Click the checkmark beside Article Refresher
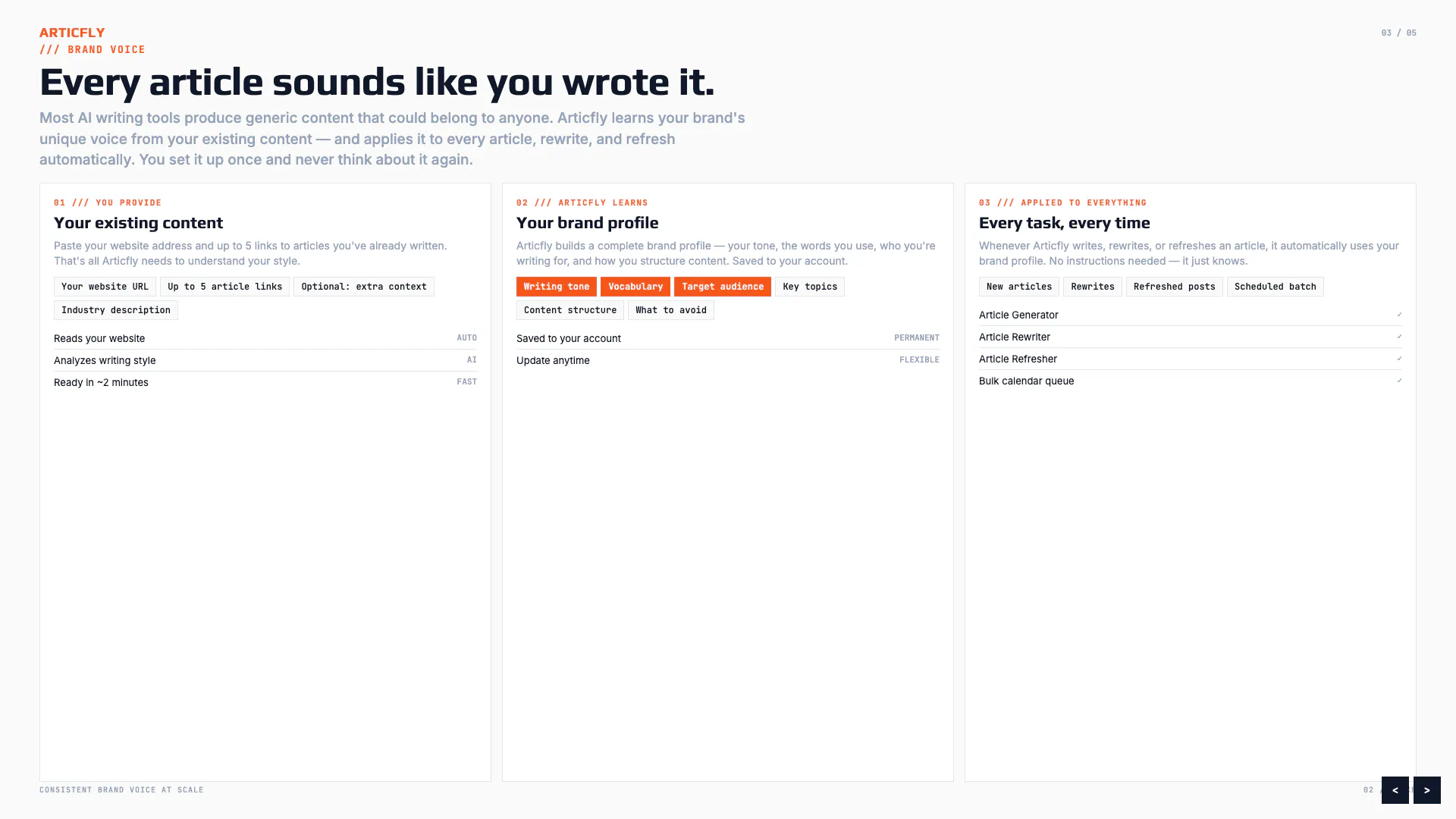The width and height of the screenshot is (1456, 819). [x=1399, y=358]
